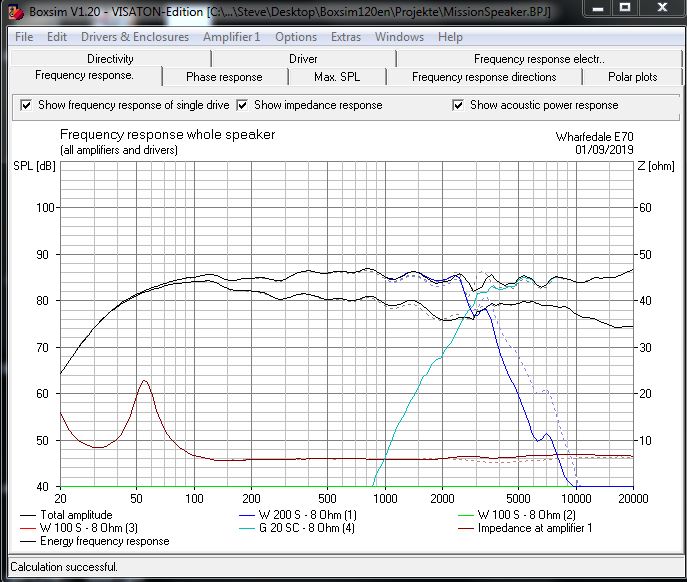Close the Boxsim window
The height and width of the screenshot is (582, 687).
pyautogui.click(x=662, y=7)
